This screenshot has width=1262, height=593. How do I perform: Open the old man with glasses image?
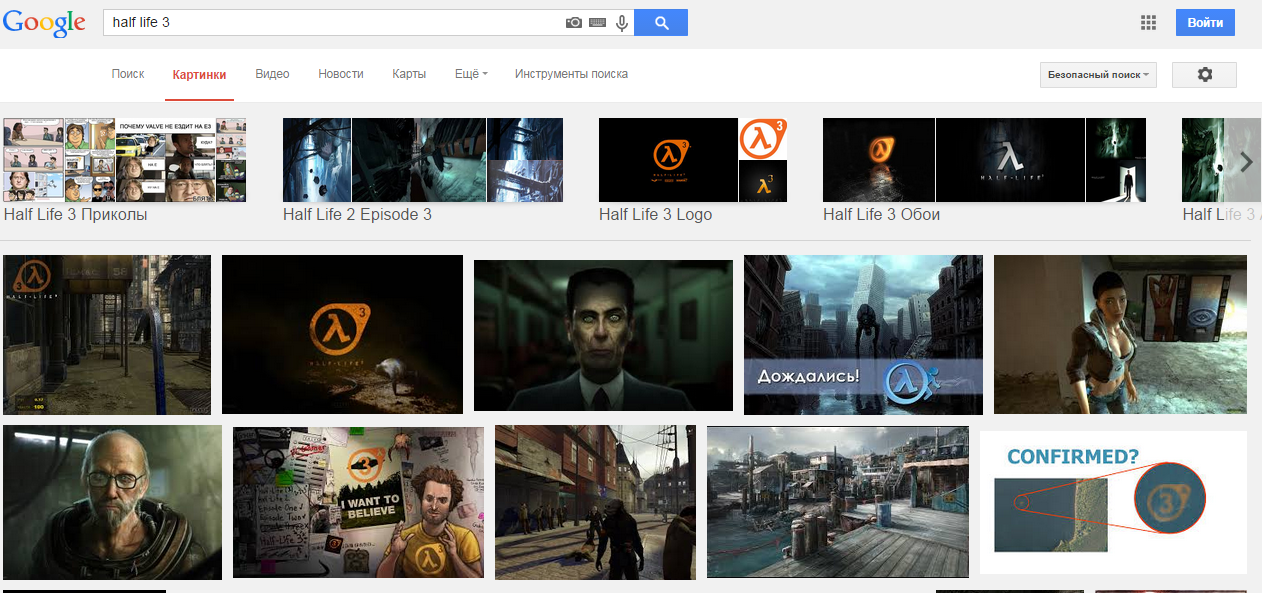(112, 502)
